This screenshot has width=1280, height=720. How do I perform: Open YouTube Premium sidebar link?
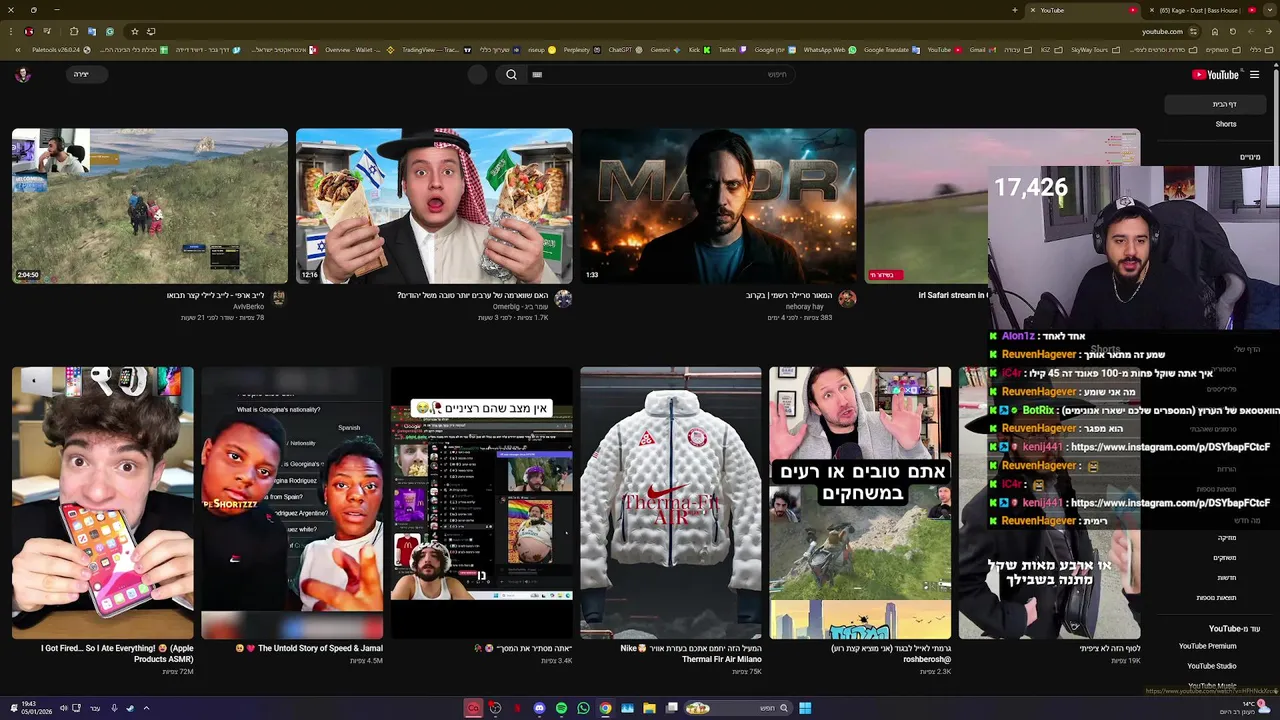[1208, 646]
